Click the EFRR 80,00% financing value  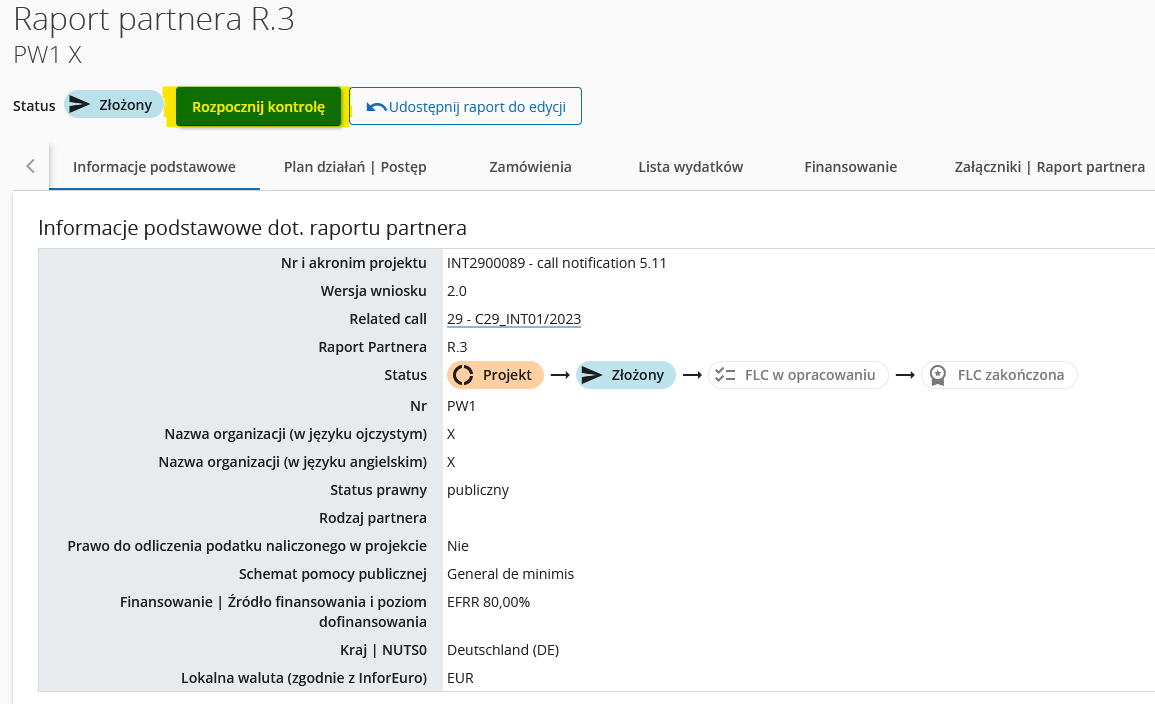point(488,602)
